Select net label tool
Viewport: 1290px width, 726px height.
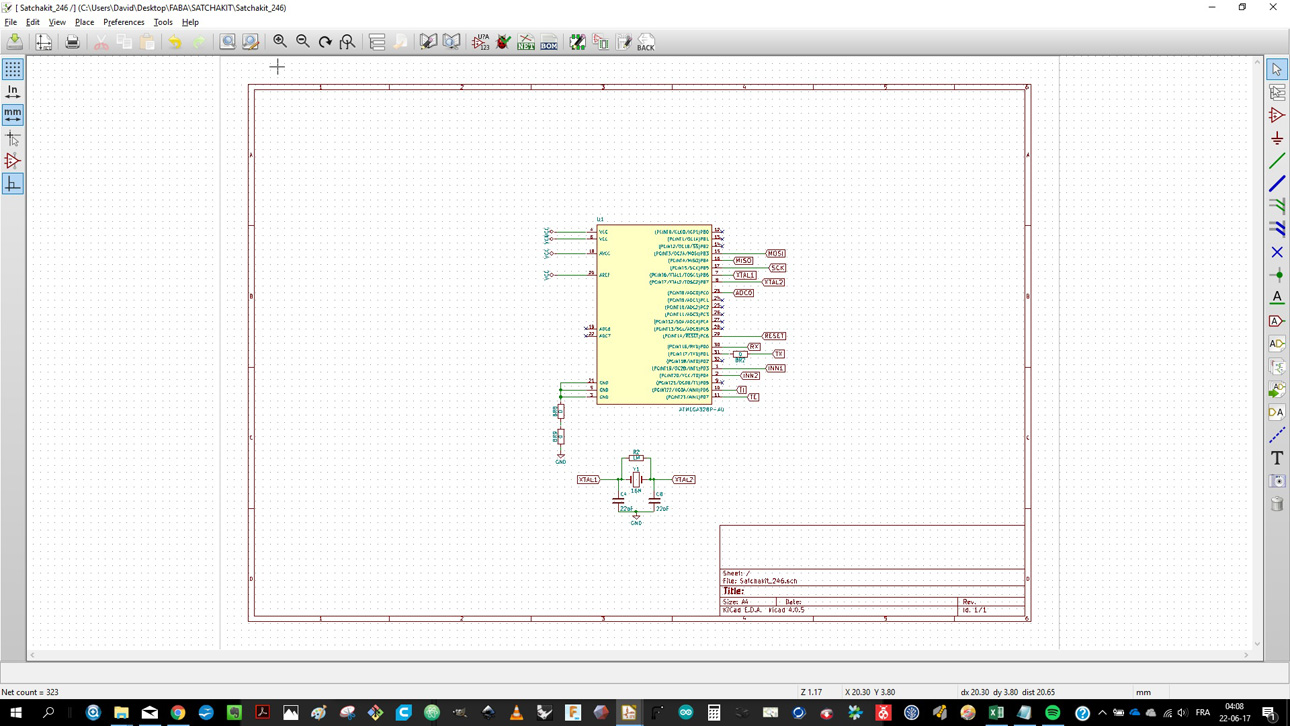(1277, 298)
